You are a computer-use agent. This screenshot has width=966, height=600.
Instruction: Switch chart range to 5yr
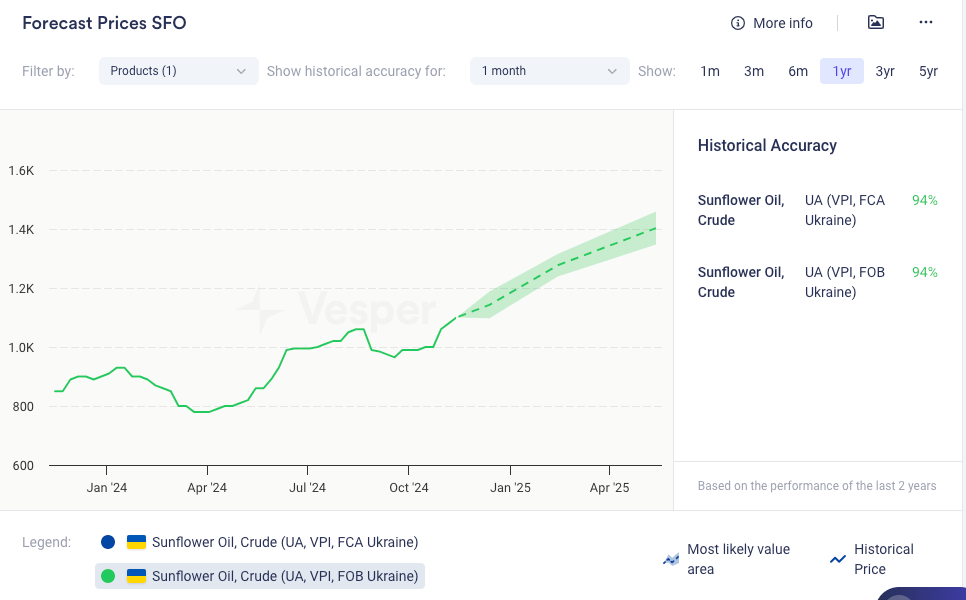[928, 71]
